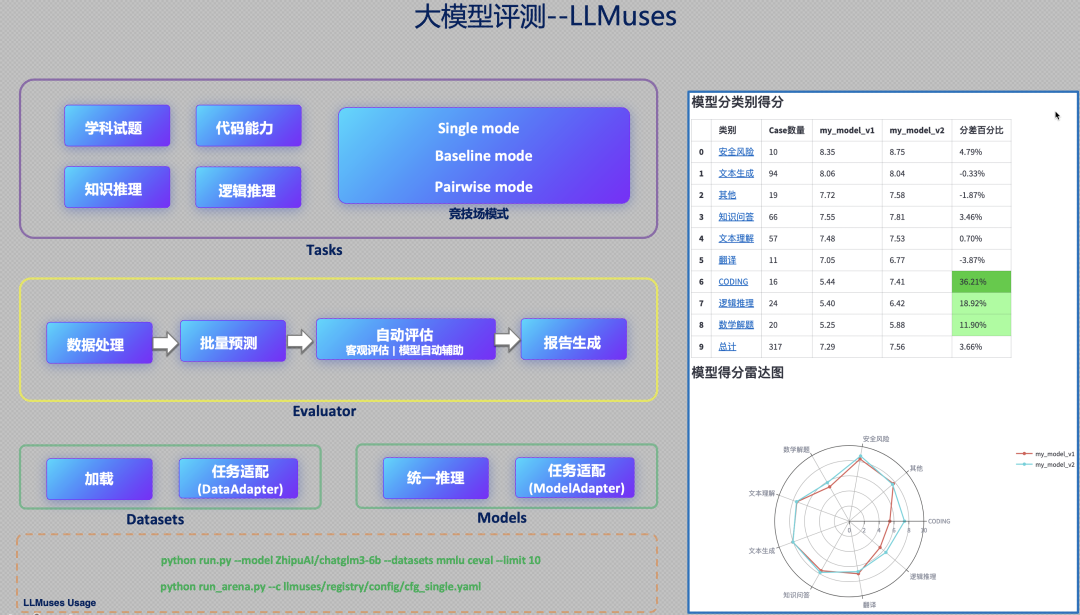Open the 文本理解 category link

(736, 239)
